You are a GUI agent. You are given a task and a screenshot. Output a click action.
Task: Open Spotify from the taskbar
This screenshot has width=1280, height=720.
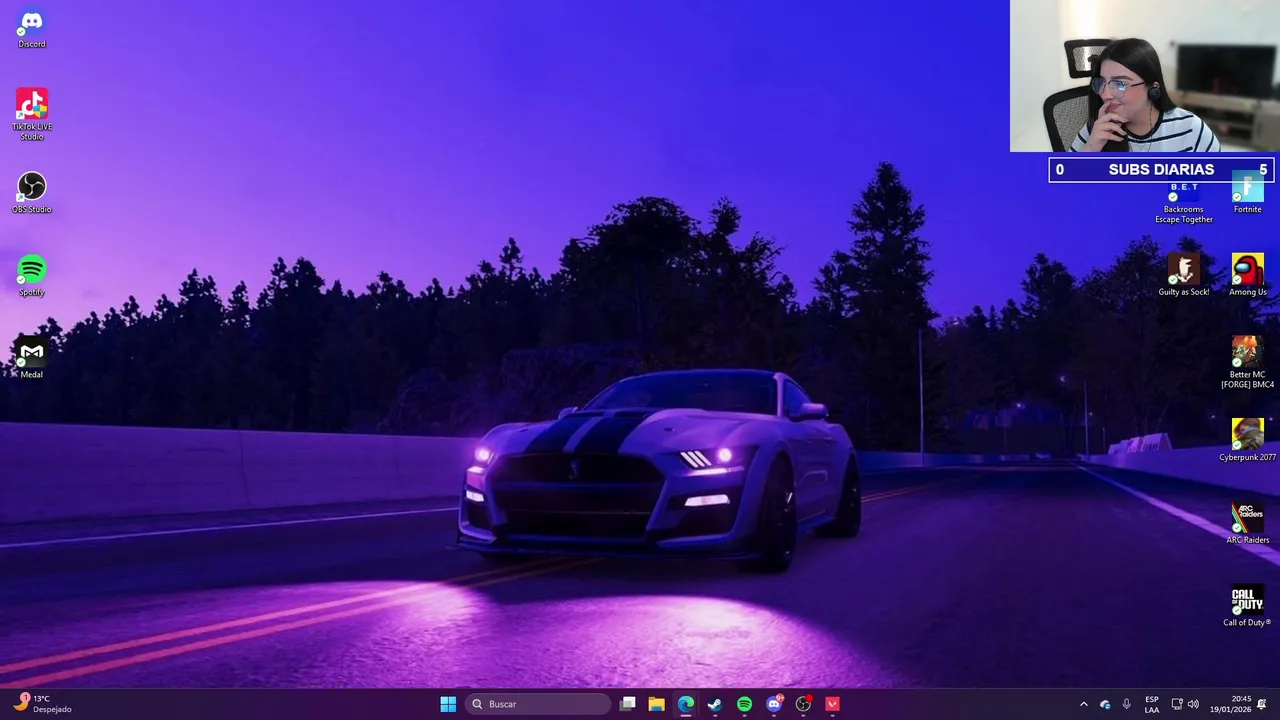[x=744, y=704]
